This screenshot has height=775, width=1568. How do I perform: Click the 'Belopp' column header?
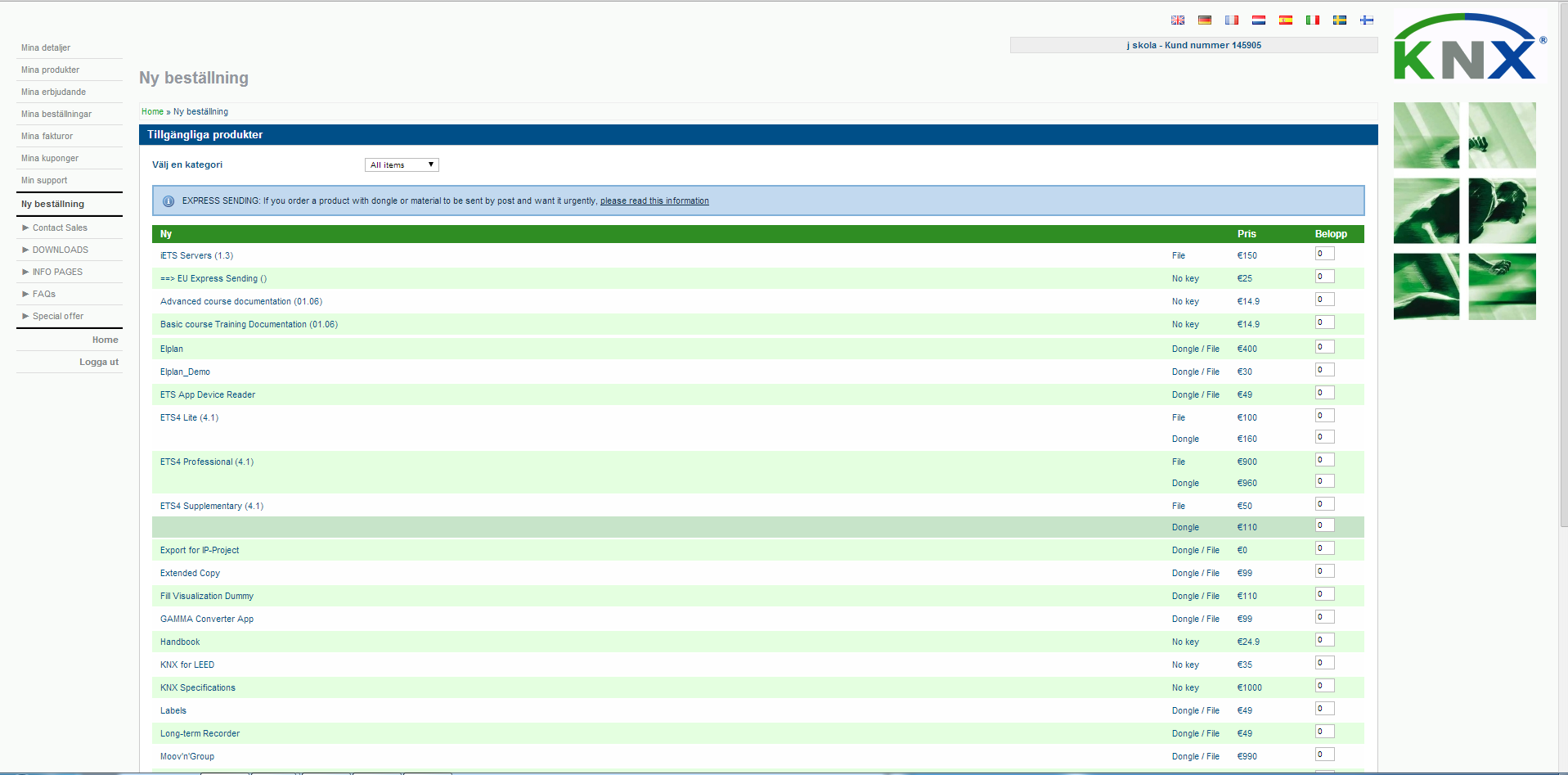point(1331,234)
